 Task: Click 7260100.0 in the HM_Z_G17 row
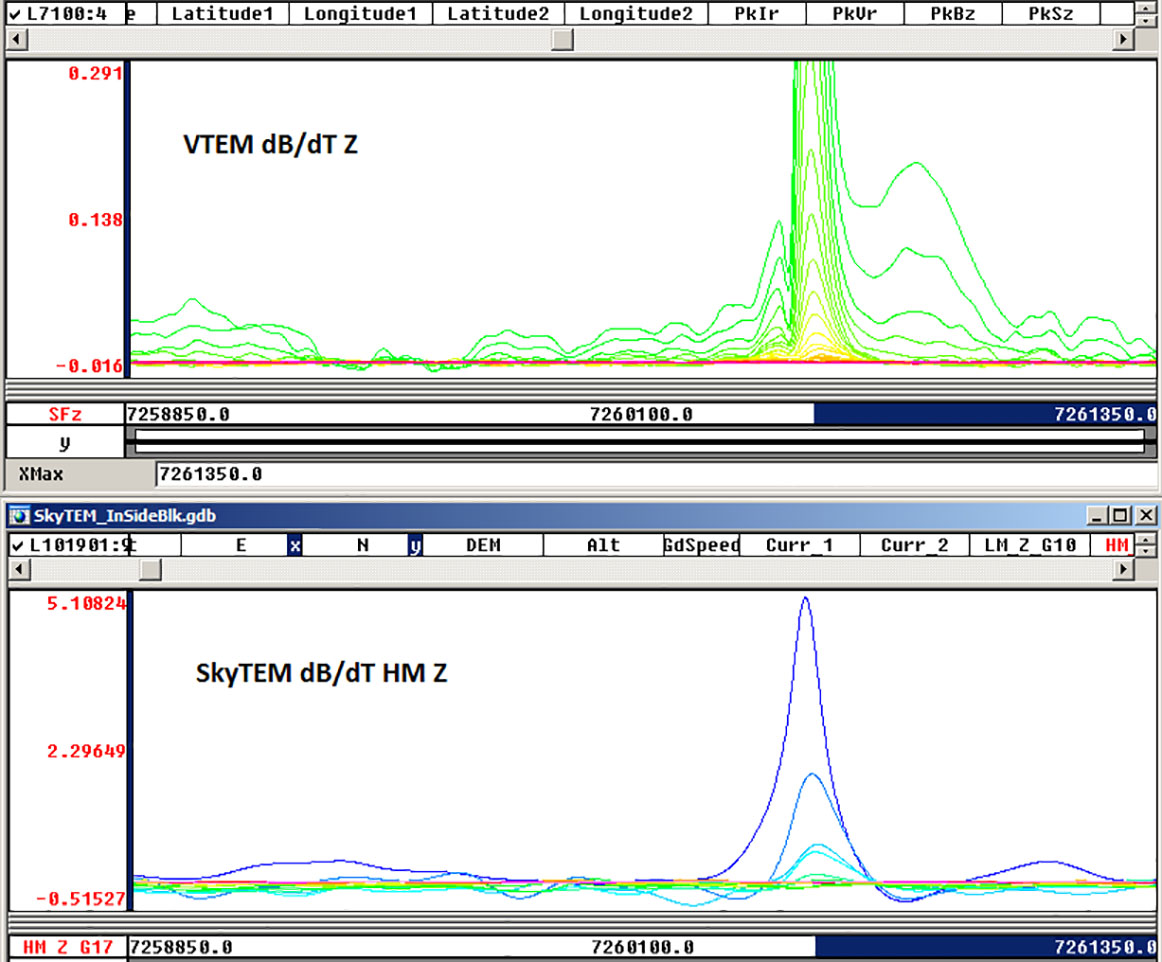coord(643,947)
